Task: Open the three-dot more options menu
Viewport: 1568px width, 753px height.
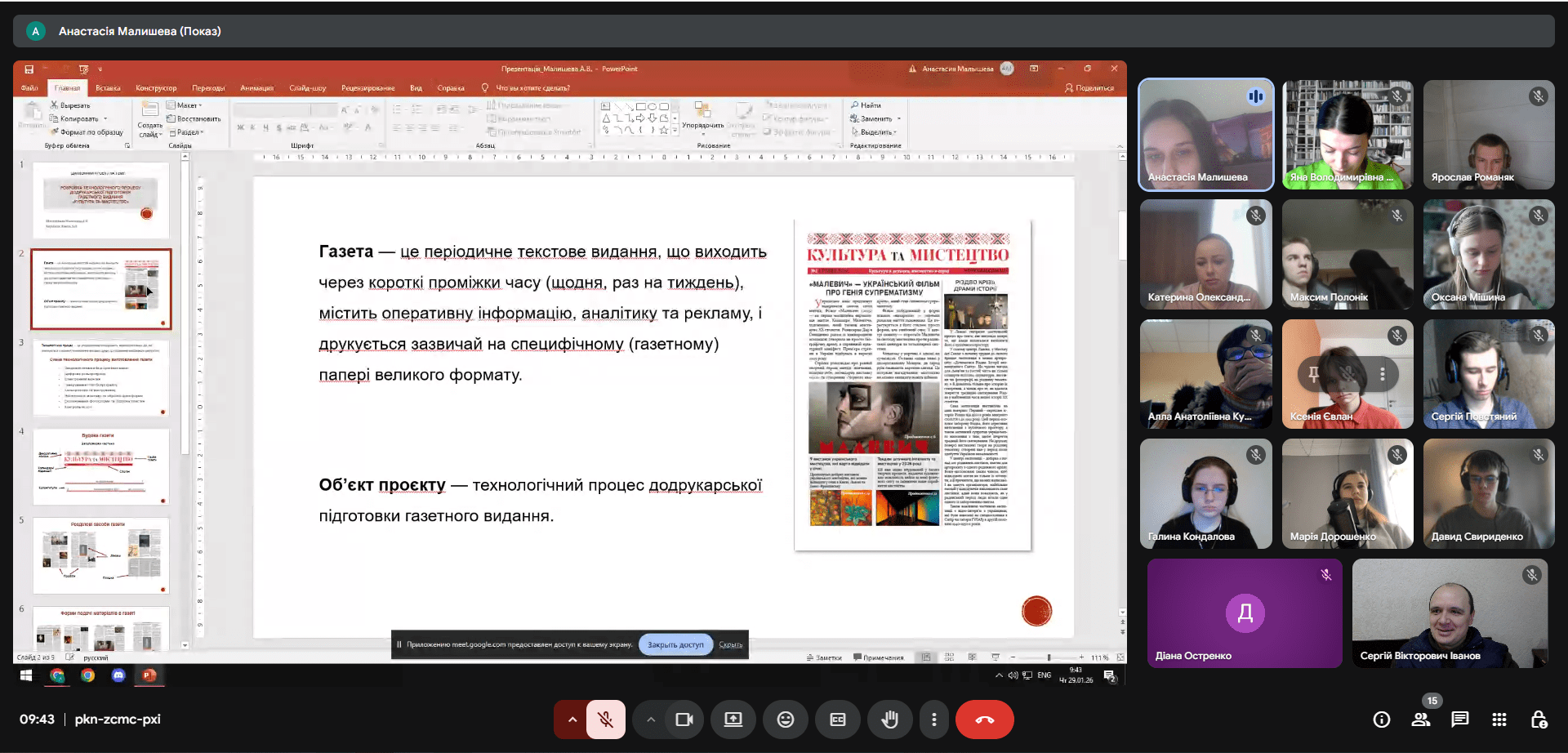Action: pyautogui.click(x=933, y=720)
